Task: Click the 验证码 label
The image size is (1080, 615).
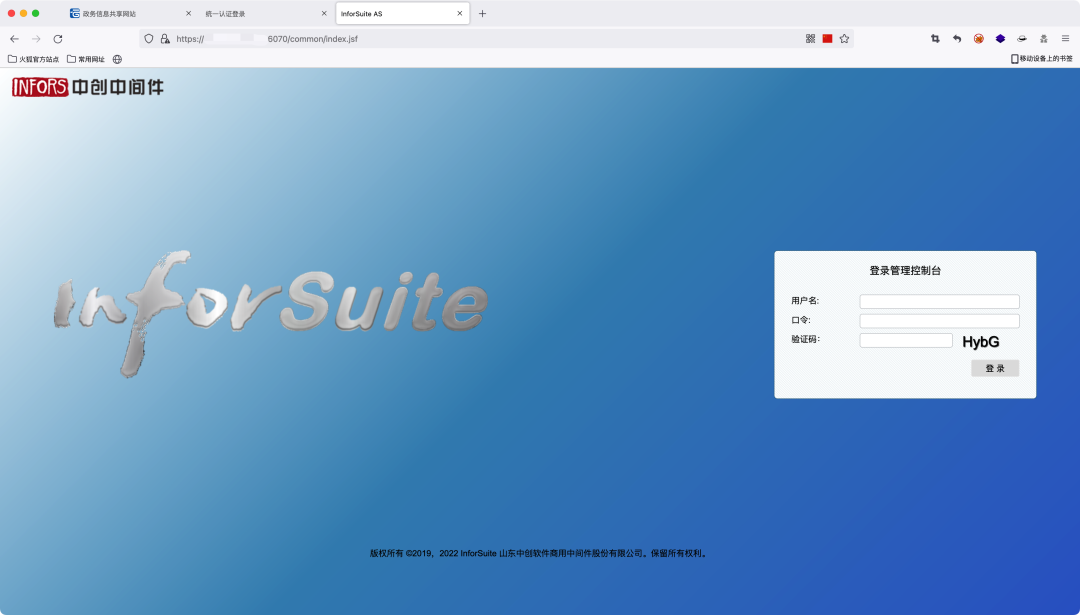Action: pyautogui.click(x=806, y=340)
